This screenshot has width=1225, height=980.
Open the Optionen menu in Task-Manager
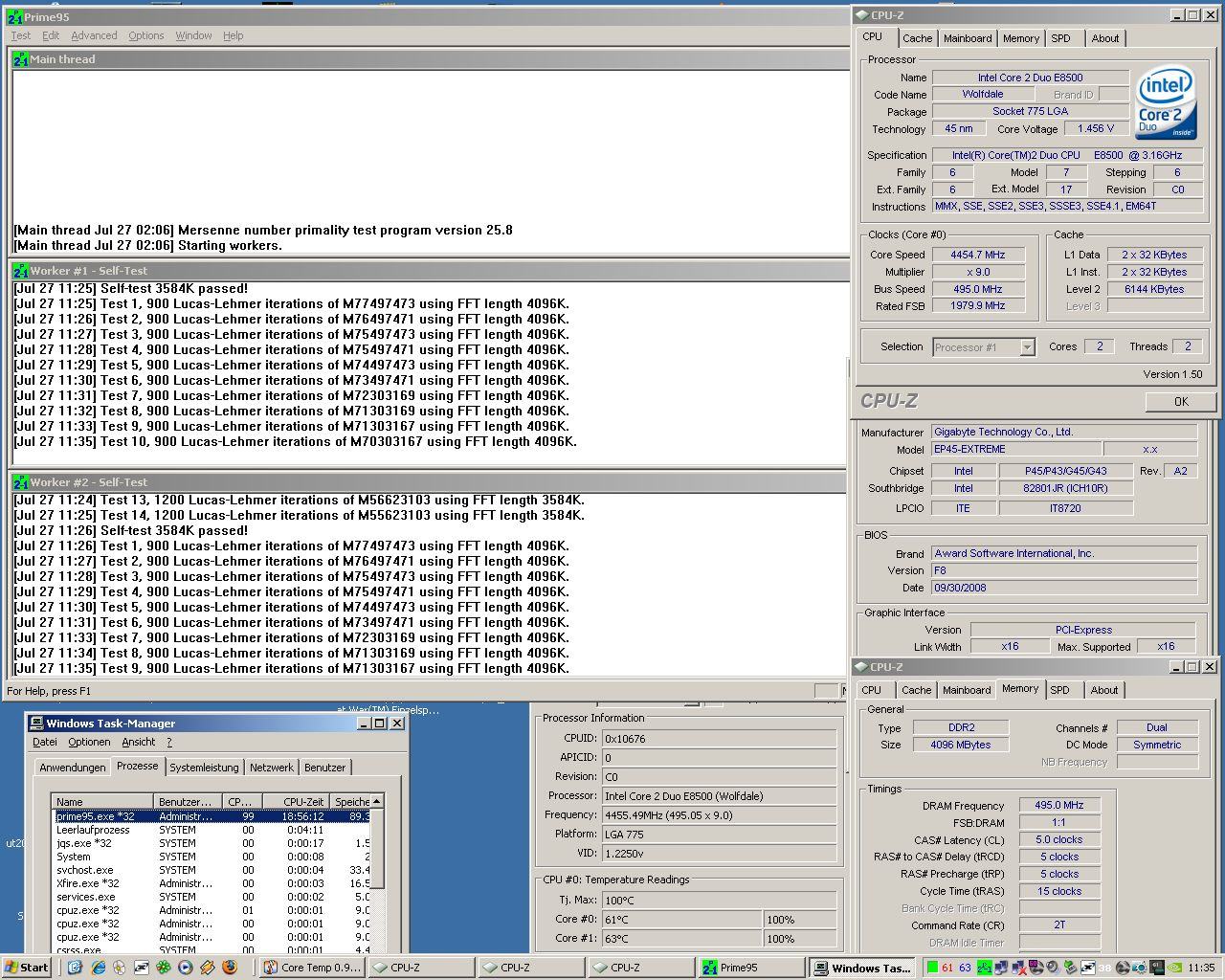click(89, 742)
